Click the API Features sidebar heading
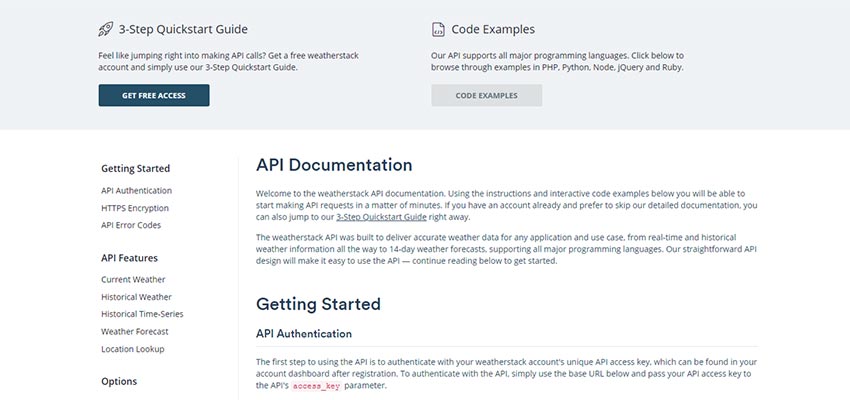Viewport: 850px width, 400px height. 130,258
